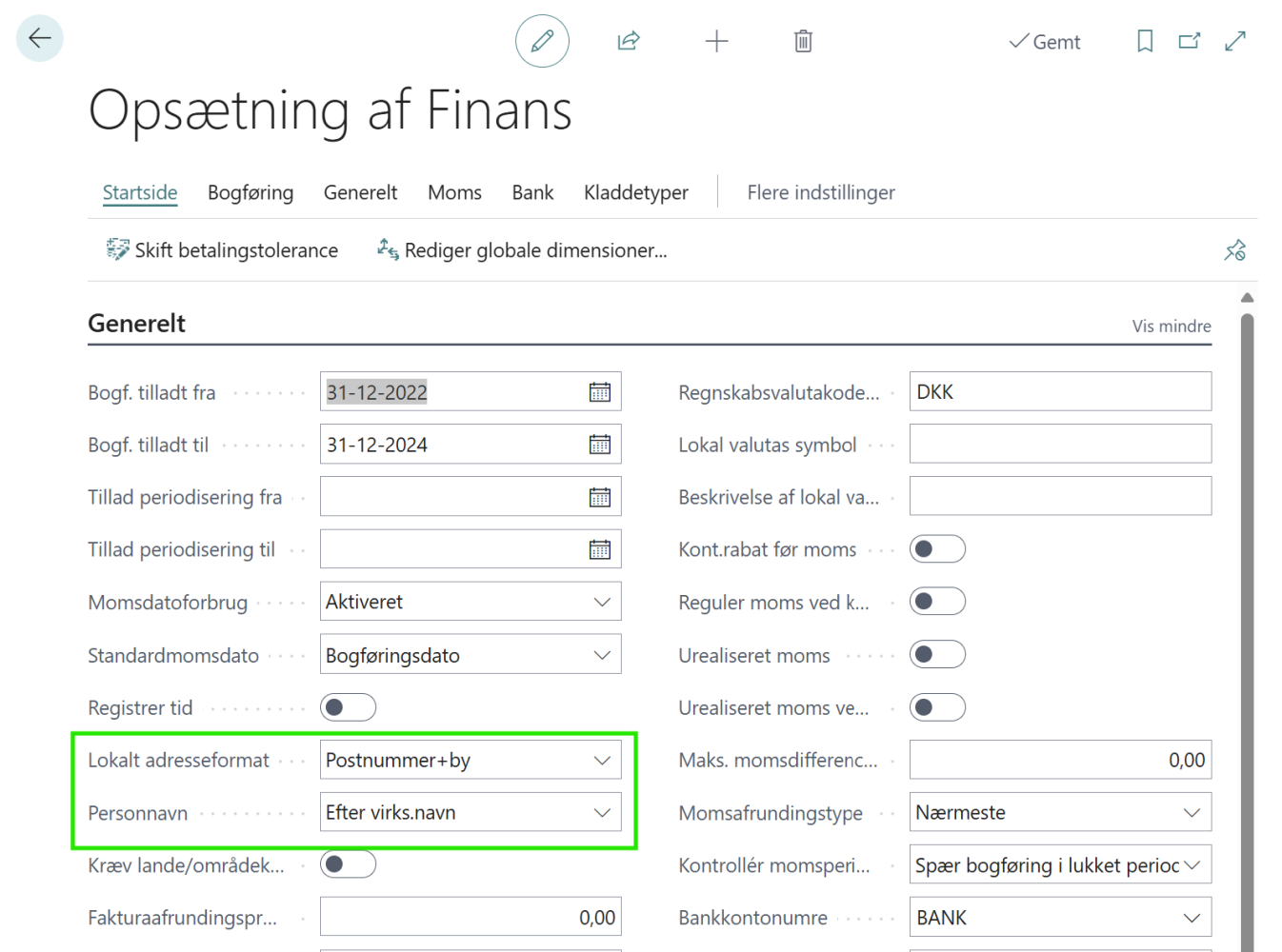Image resolution: width=1282 pixels, height=952 pixels.
Task: Switch to the Moms tab
Action: pos(454,192)
